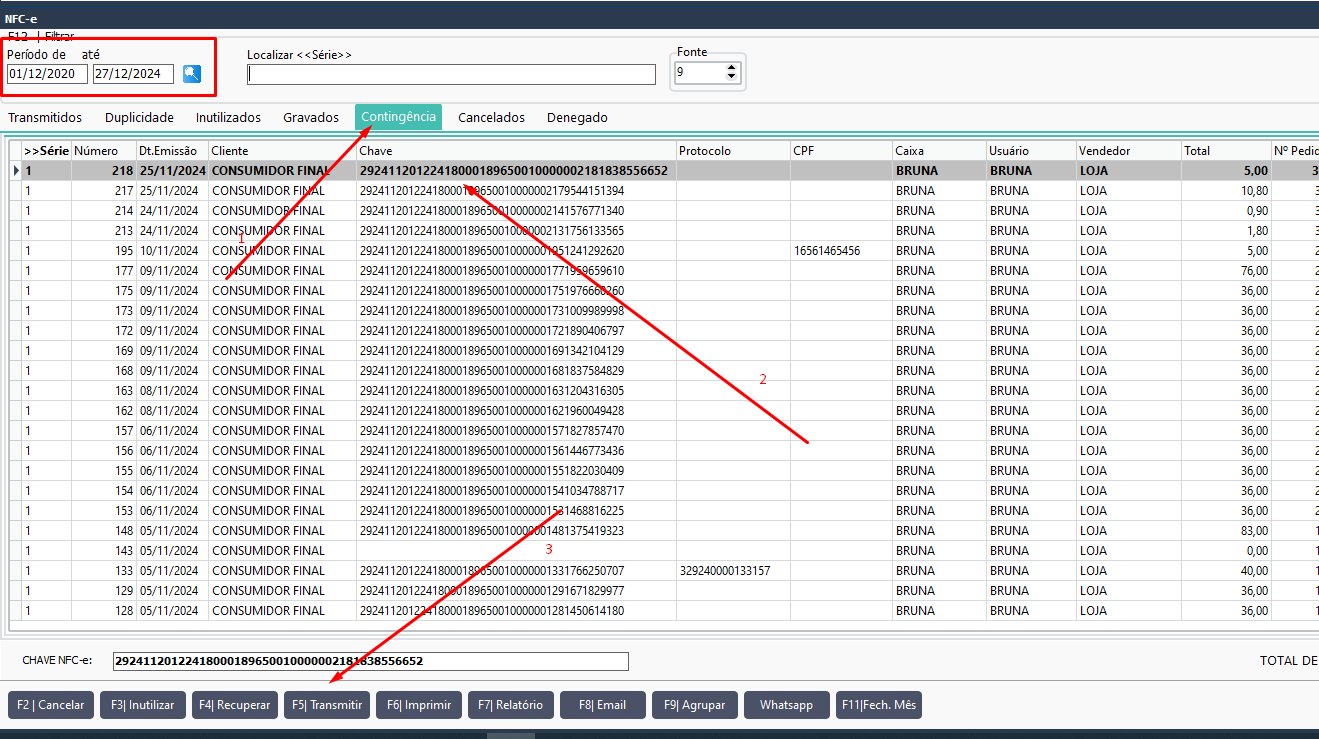Focus the Localizar Série search field

point(451,74)
